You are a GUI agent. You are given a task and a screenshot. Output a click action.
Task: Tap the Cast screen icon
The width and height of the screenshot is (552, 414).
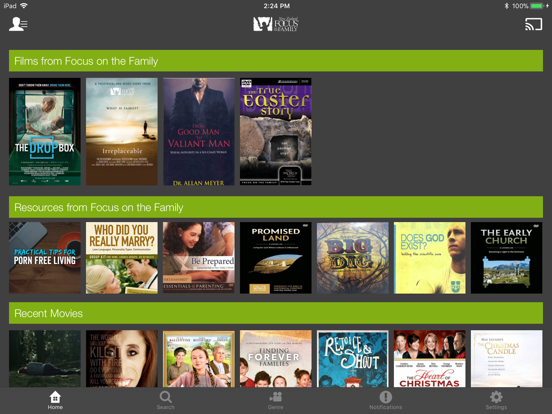point(533,24)
